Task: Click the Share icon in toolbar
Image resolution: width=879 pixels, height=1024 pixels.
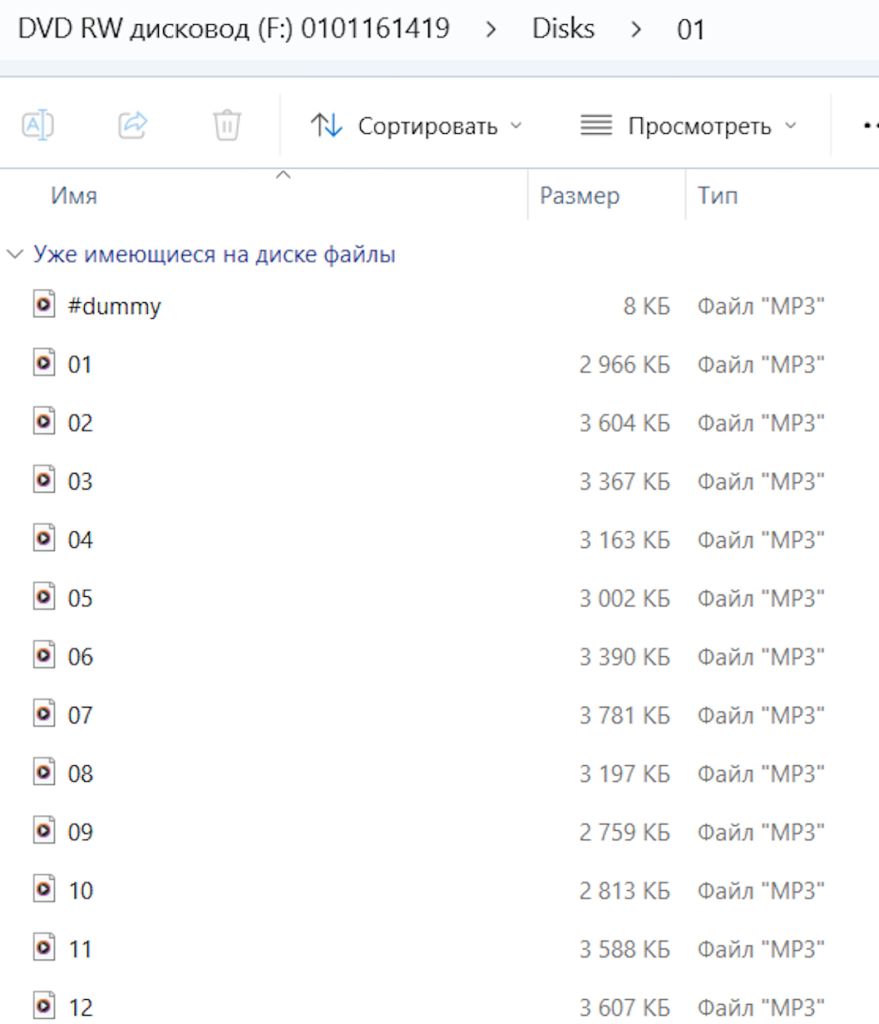Action: (x=133, y=125)
